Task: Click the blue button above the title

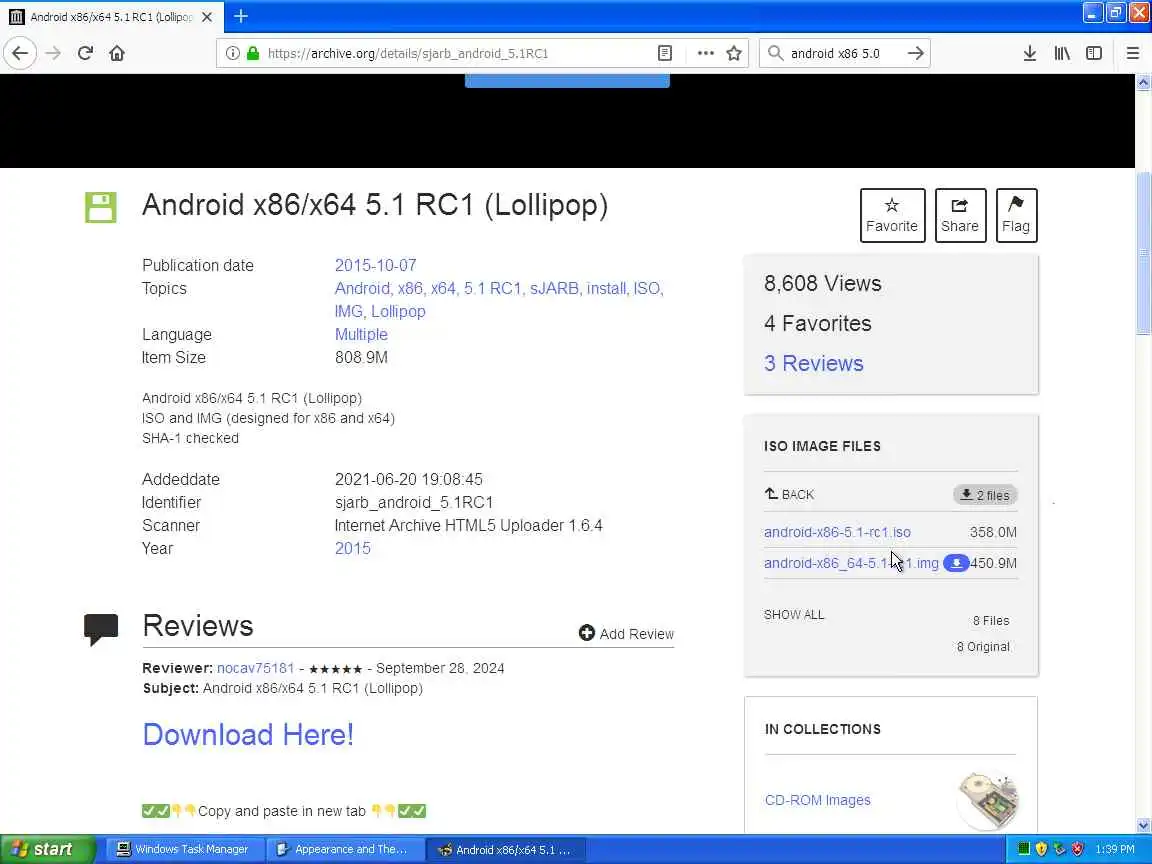Action: coord(567,81)
